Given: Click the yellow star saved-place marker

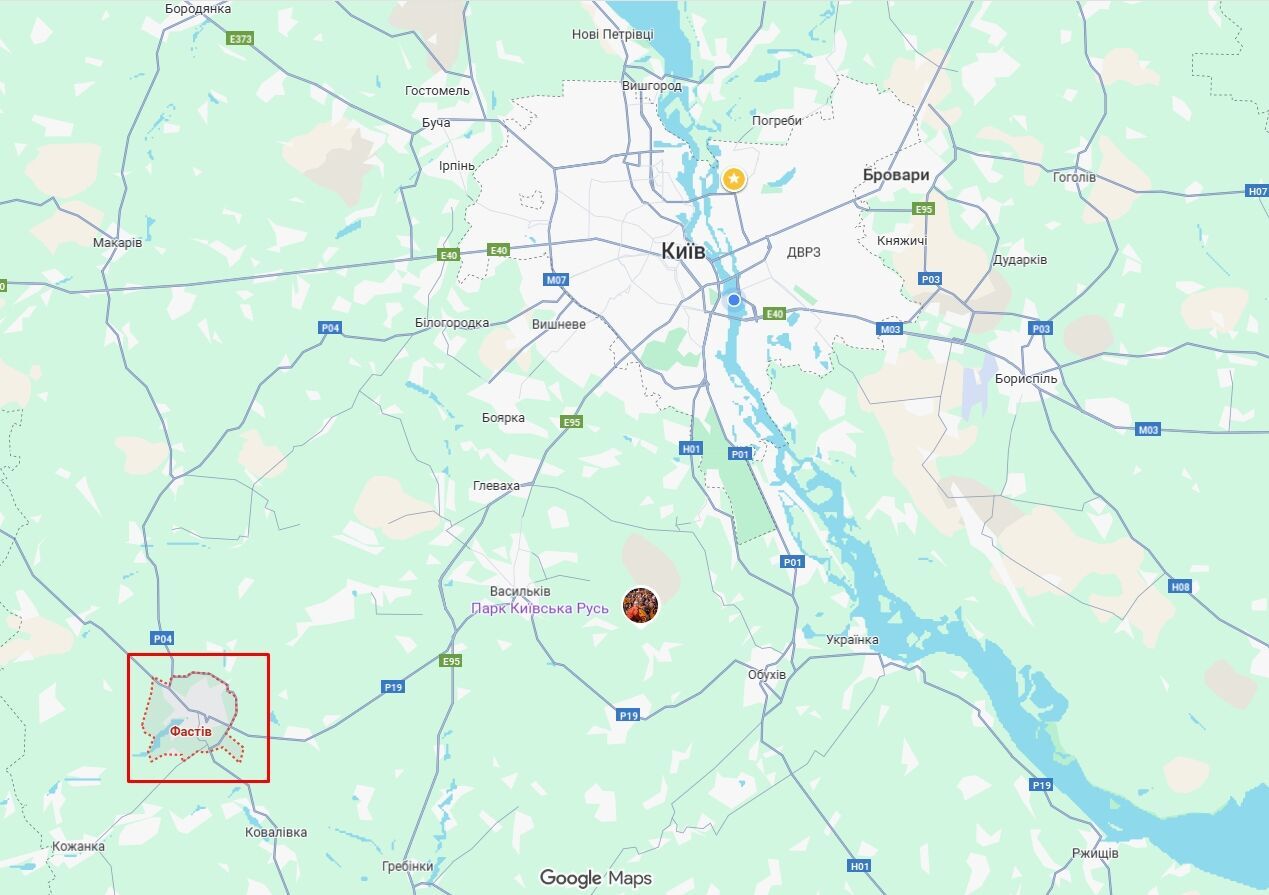Looking at the screenshot, I should (734, 179).
